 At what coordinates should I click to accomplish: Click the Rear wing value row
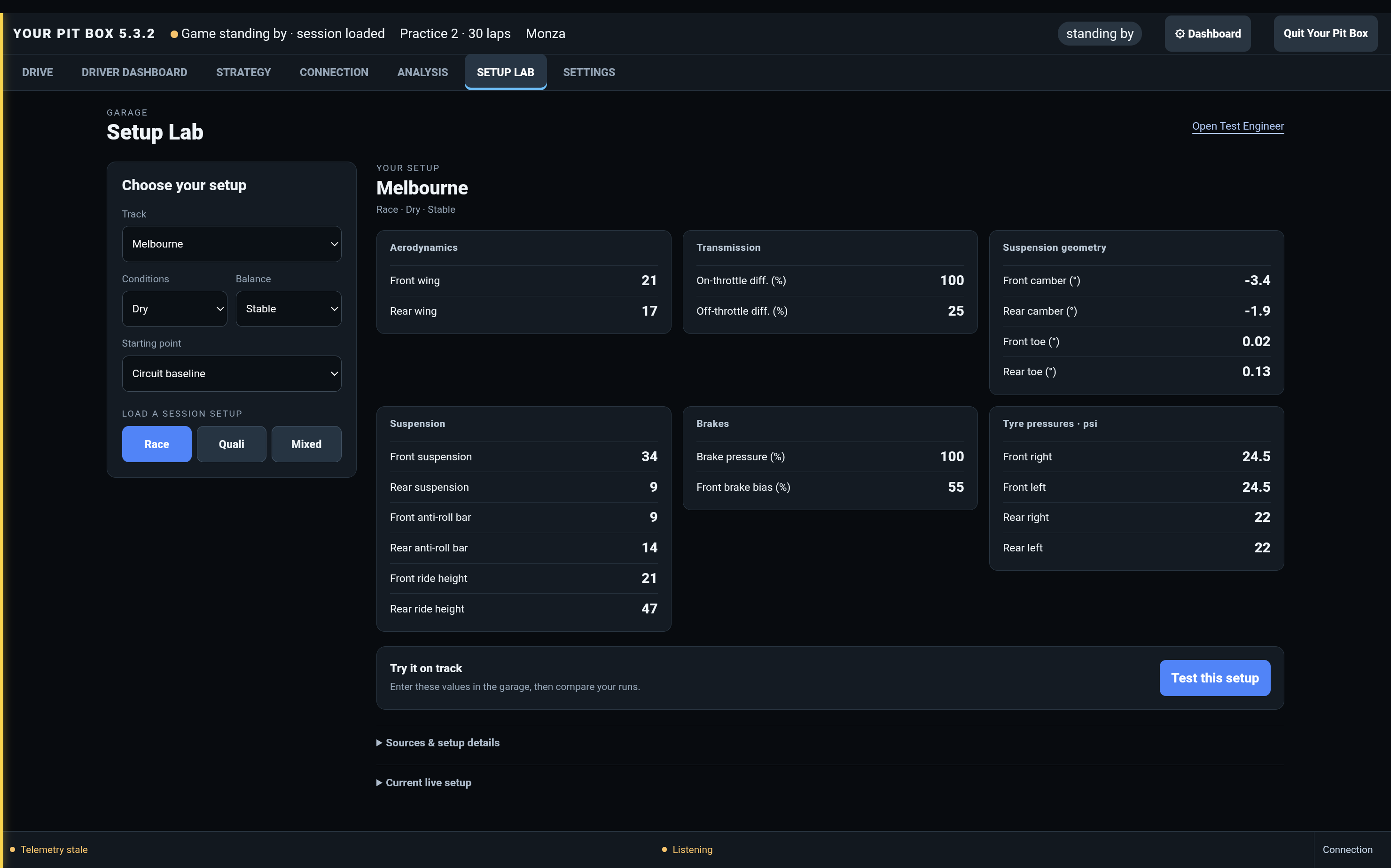(523, 311)
